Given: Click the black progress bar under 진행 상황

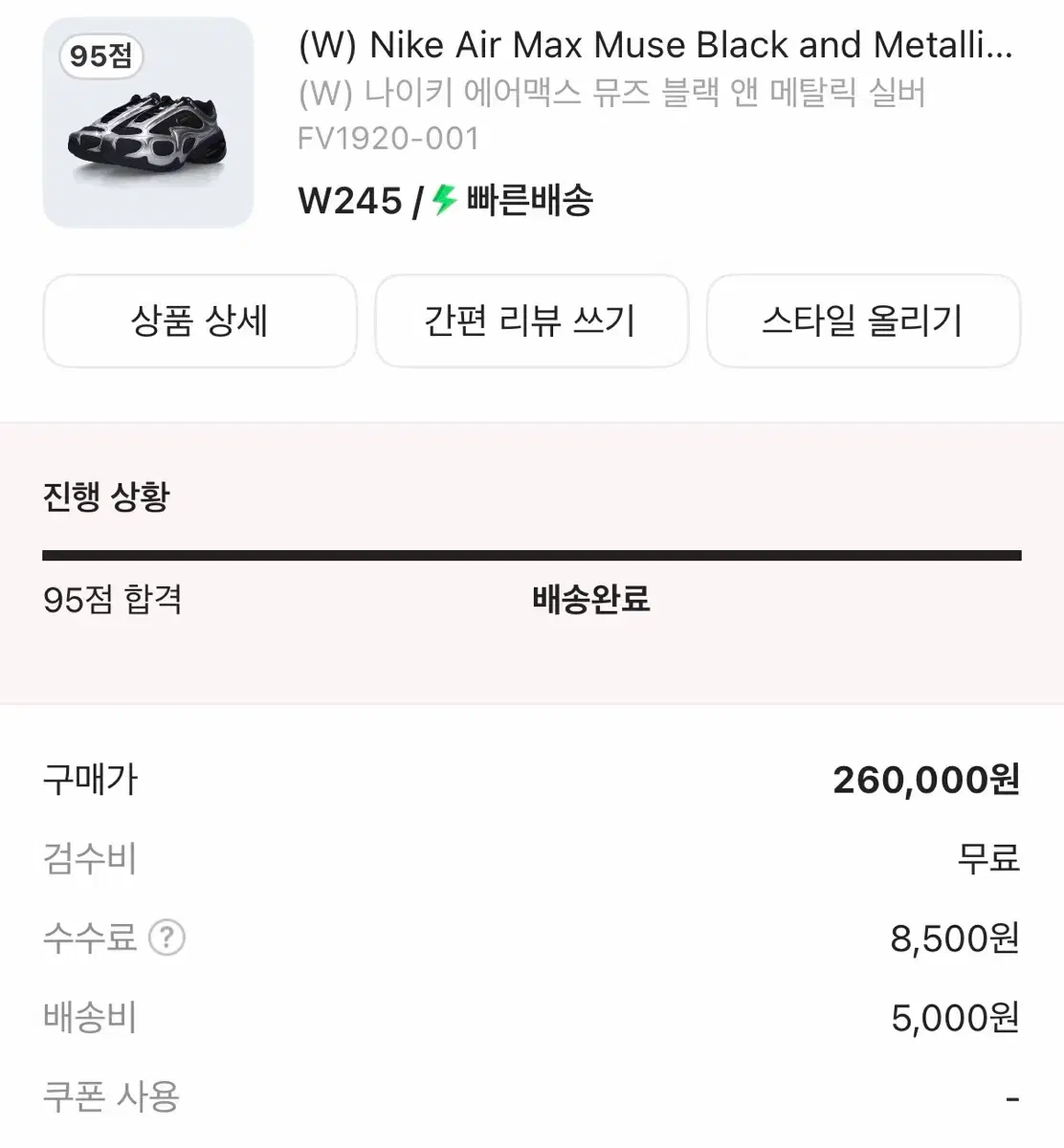Looking at the screenshot, I should [x=532, y=555].
